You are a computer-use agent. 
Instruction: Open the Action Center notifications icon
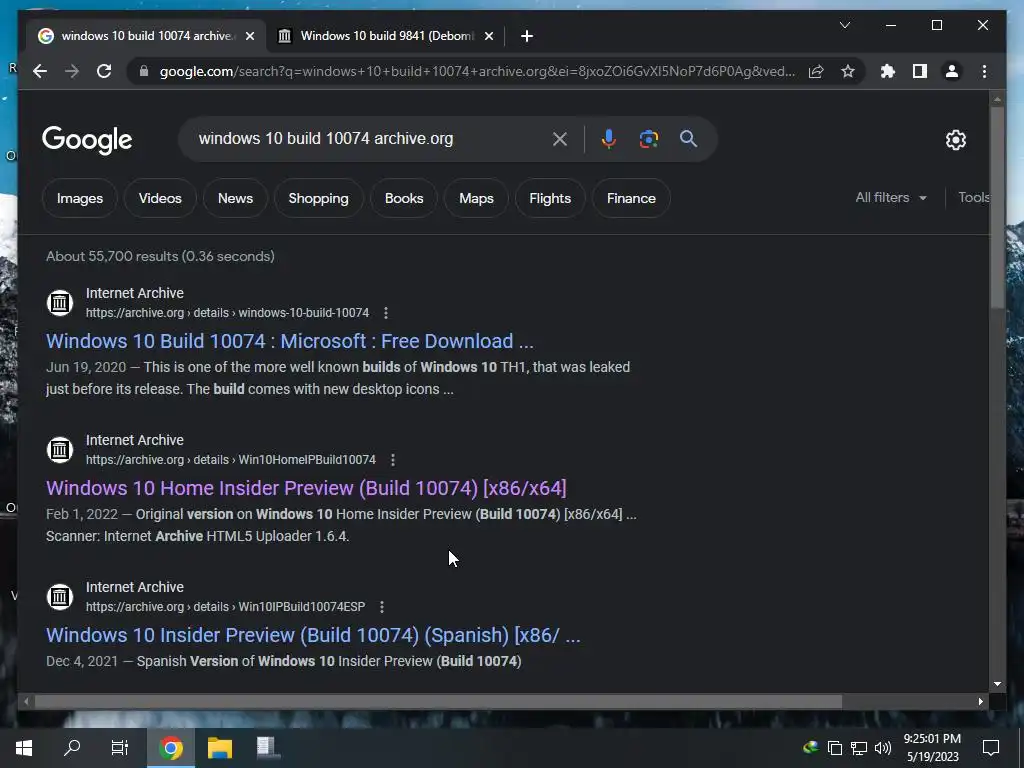pos(991,748)
